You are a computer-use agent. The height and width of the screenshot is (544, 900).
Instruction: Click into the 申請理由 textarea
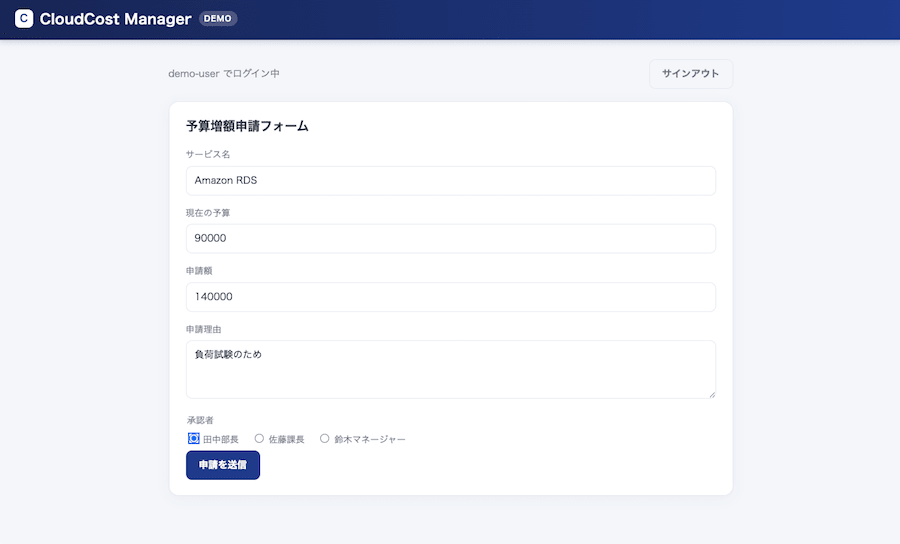(x=451, y=370)
